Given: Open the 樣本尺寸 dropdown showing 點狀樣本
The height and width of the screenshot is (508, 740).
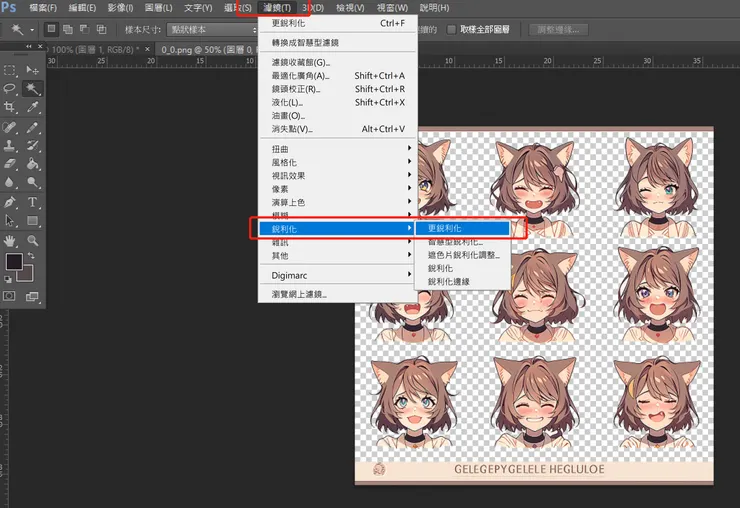Looking at the screenshot, I should (212, 29).
